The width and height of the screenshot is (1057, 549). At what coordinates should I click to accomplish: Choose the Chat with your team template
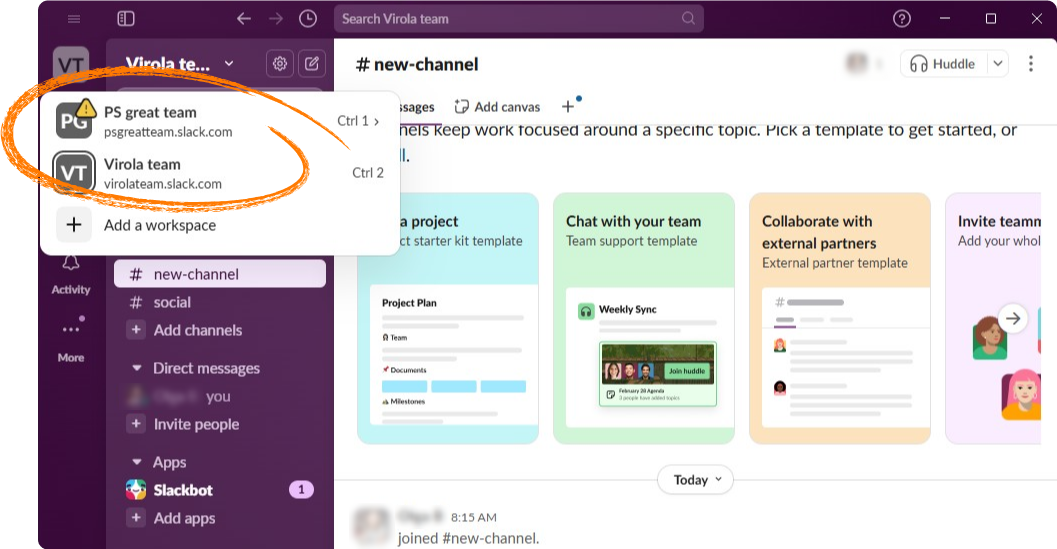[x=644, y=318]
